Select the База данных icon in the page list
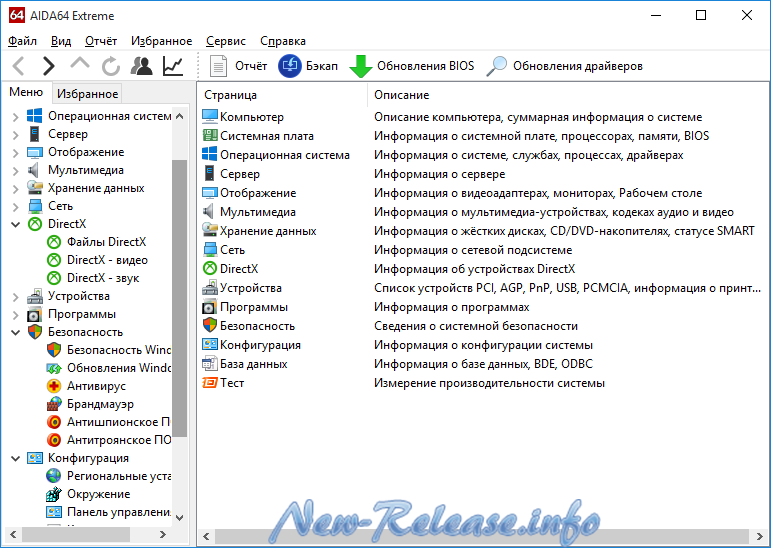The width and height of the screenshot is (771, 548). (210, 364)
